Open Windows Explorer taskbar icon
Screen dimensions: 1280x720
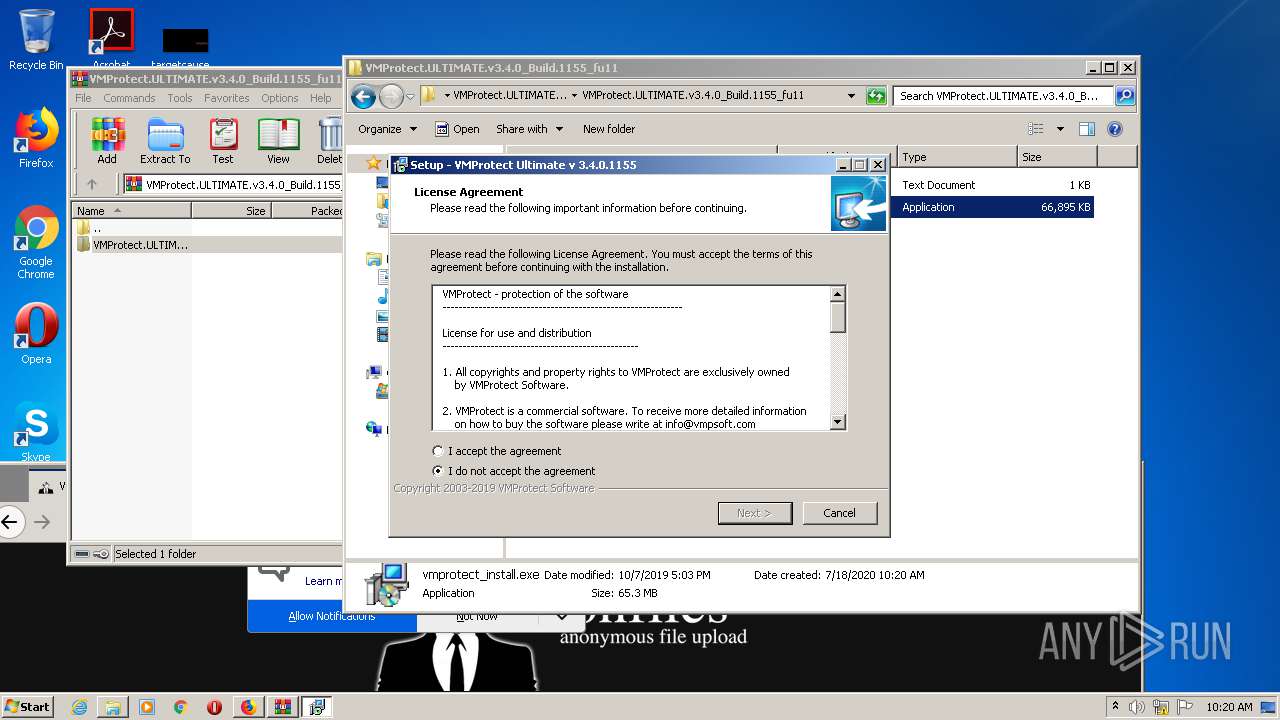coord(113,707)
